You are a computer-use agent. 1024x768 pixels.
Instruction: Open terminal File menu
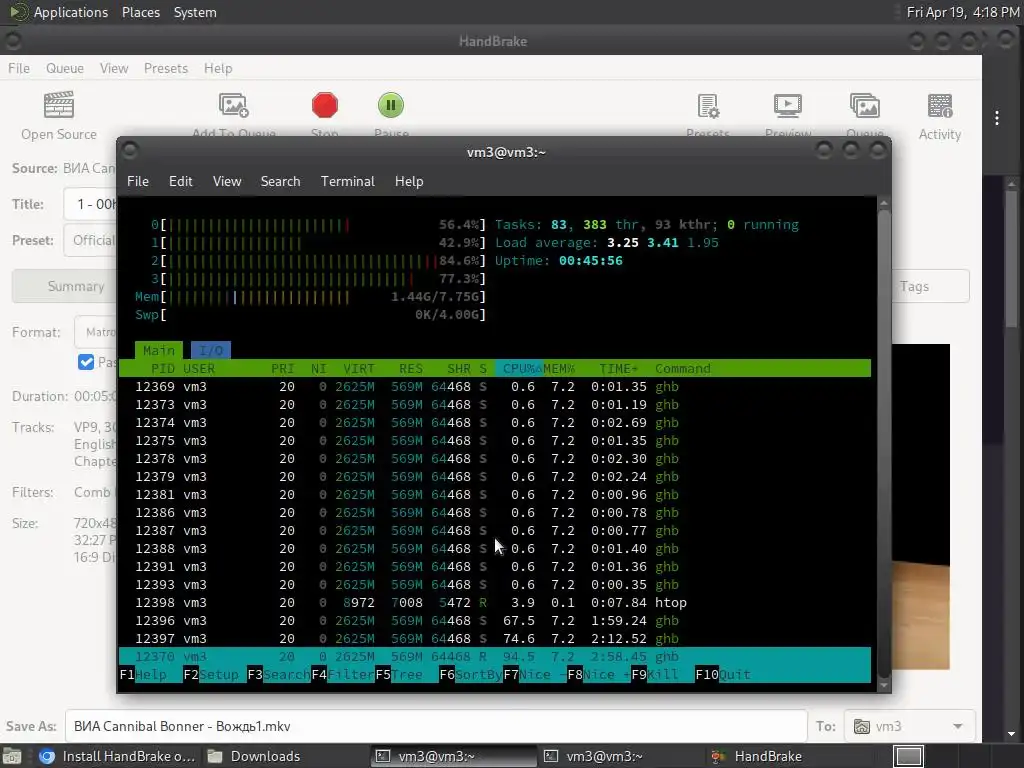(138, 181)
